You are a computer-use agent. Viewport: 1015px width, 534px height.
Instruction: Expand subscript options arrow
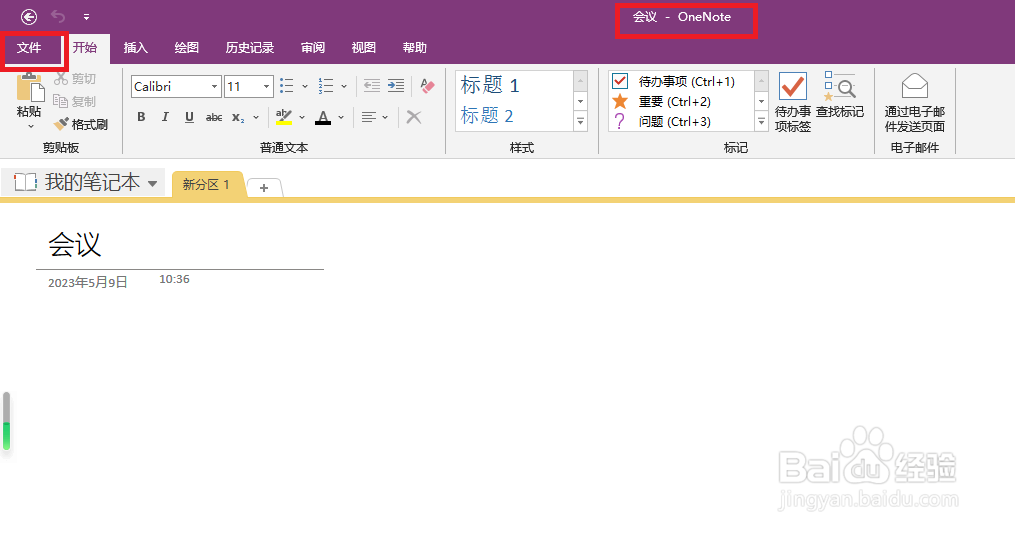tap(256, 118)
